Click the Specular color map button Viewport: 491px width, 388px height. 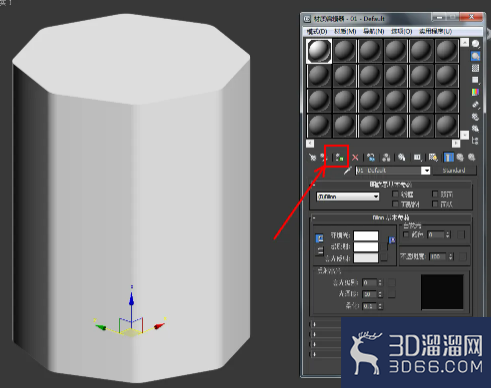(384, 257)
